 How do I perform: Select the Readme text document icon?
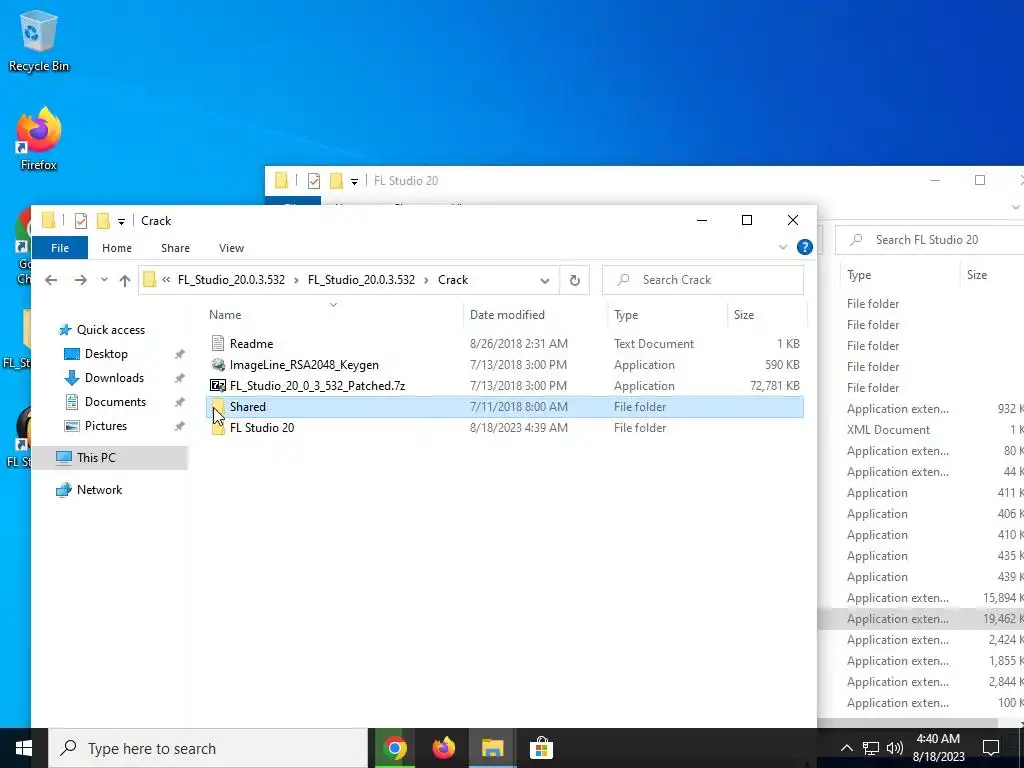tap(218, 344)
